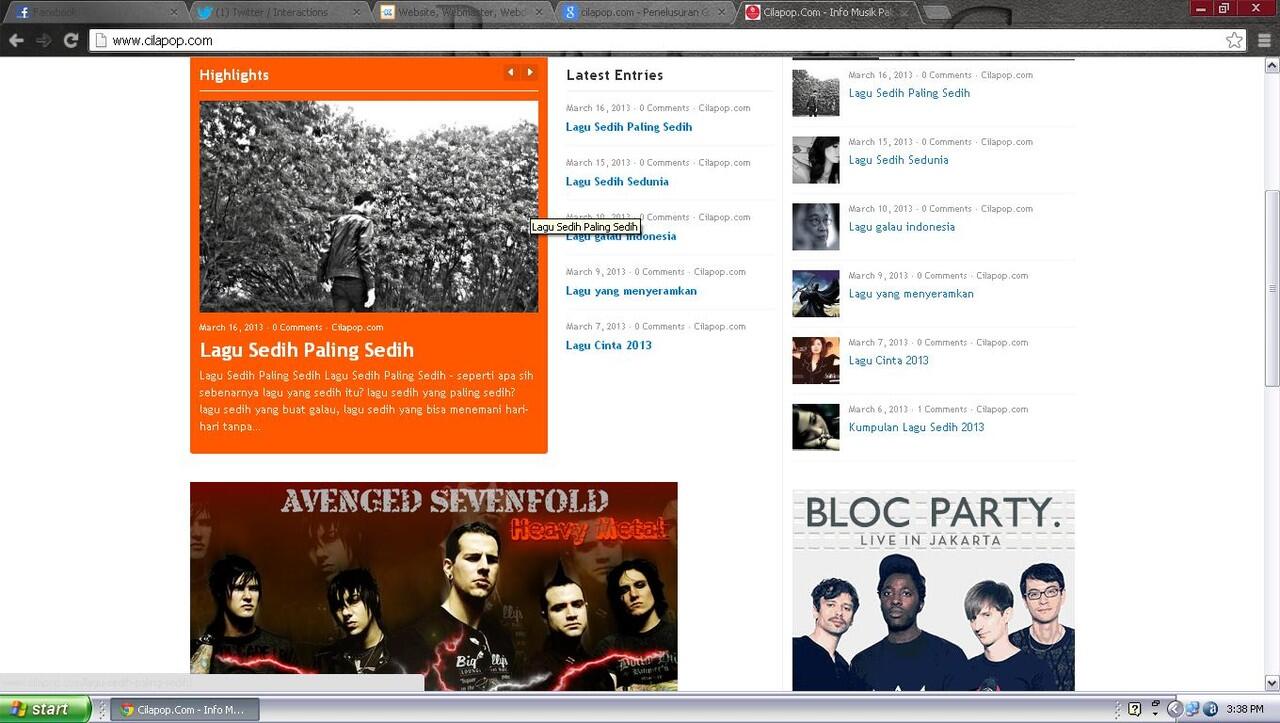Open sidebar link Lagu galau indonesia
This screenshot has width=1280, height=723.
[902, 227]
